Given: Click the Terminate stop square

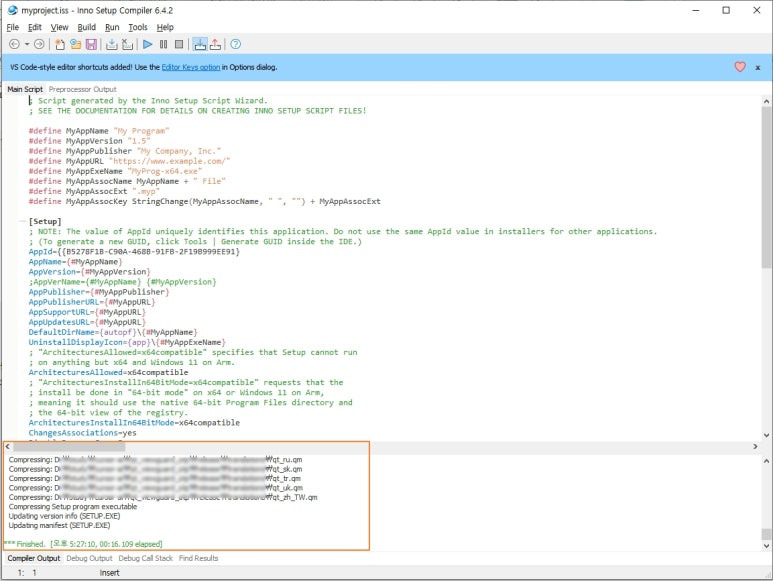Looking at the screenshot, I should pyautogui.click(x=179, y=44).
